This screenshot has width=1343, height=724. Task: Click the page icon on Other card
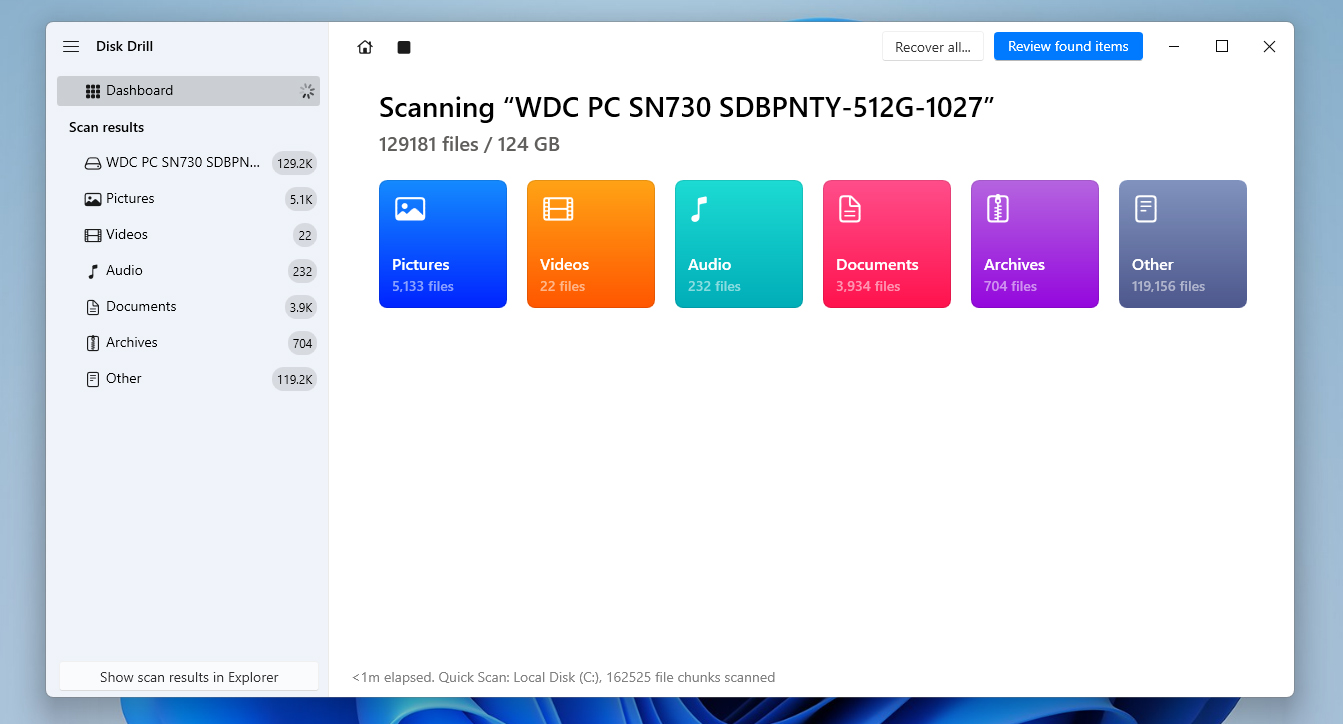click(1145, 208)
